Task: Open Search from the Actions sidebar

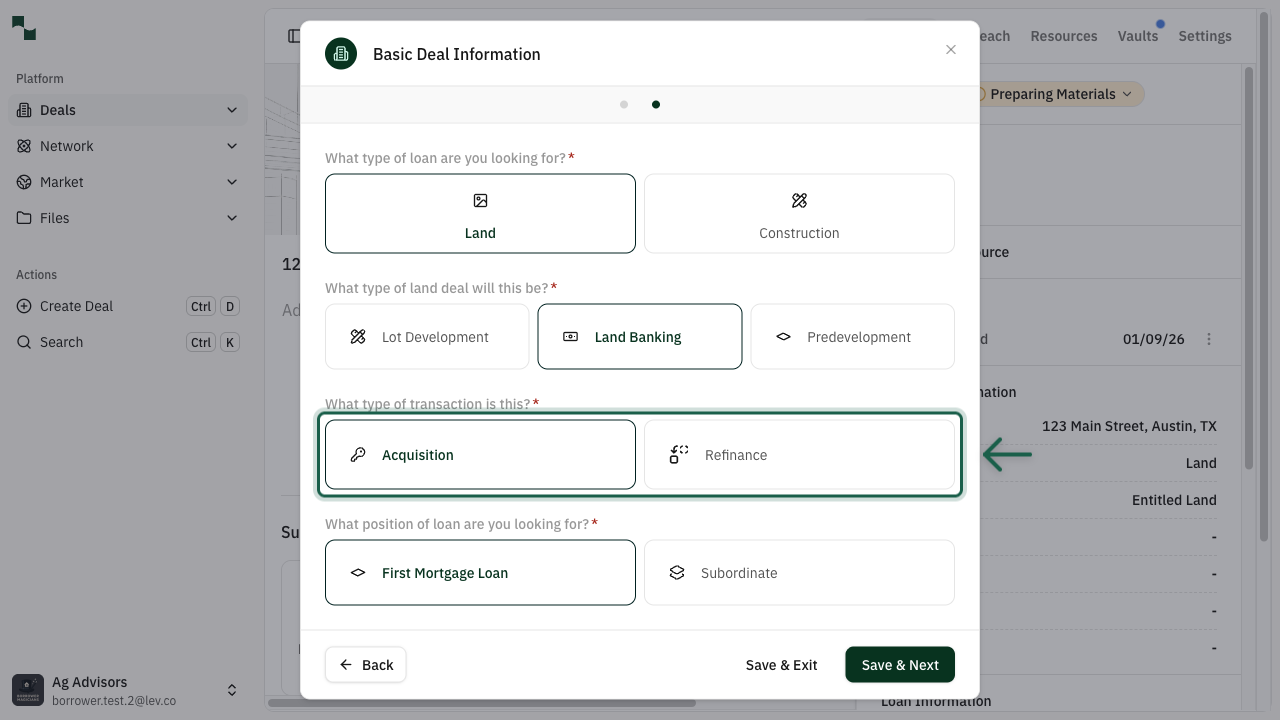Action: click(x=62, y=341)
